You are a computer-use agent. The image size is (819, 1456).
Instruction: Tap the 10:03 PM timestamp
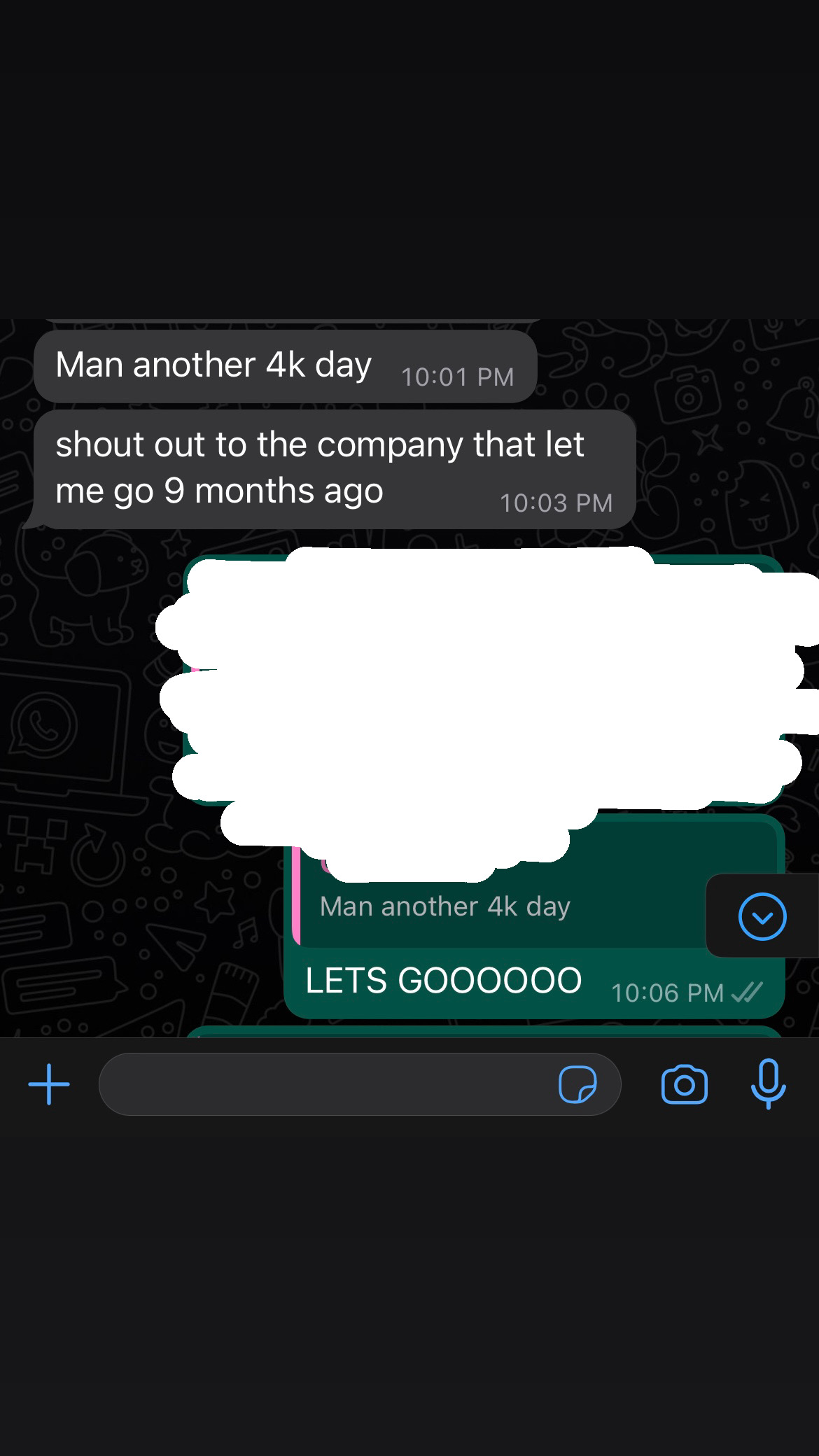[x=556, y=503]
